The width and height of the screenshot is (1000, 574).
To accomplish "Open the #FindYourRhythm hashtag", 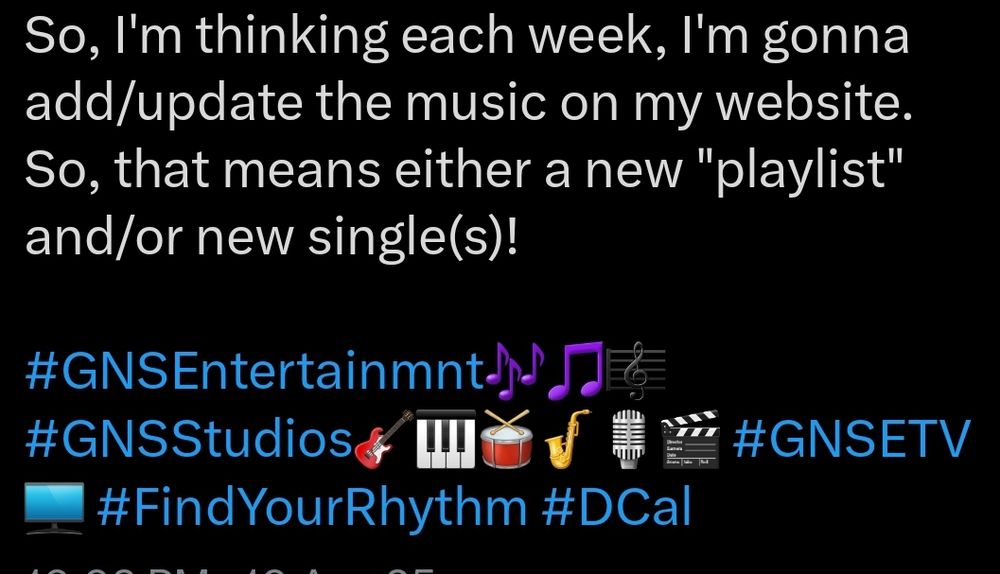I will 312,507.
